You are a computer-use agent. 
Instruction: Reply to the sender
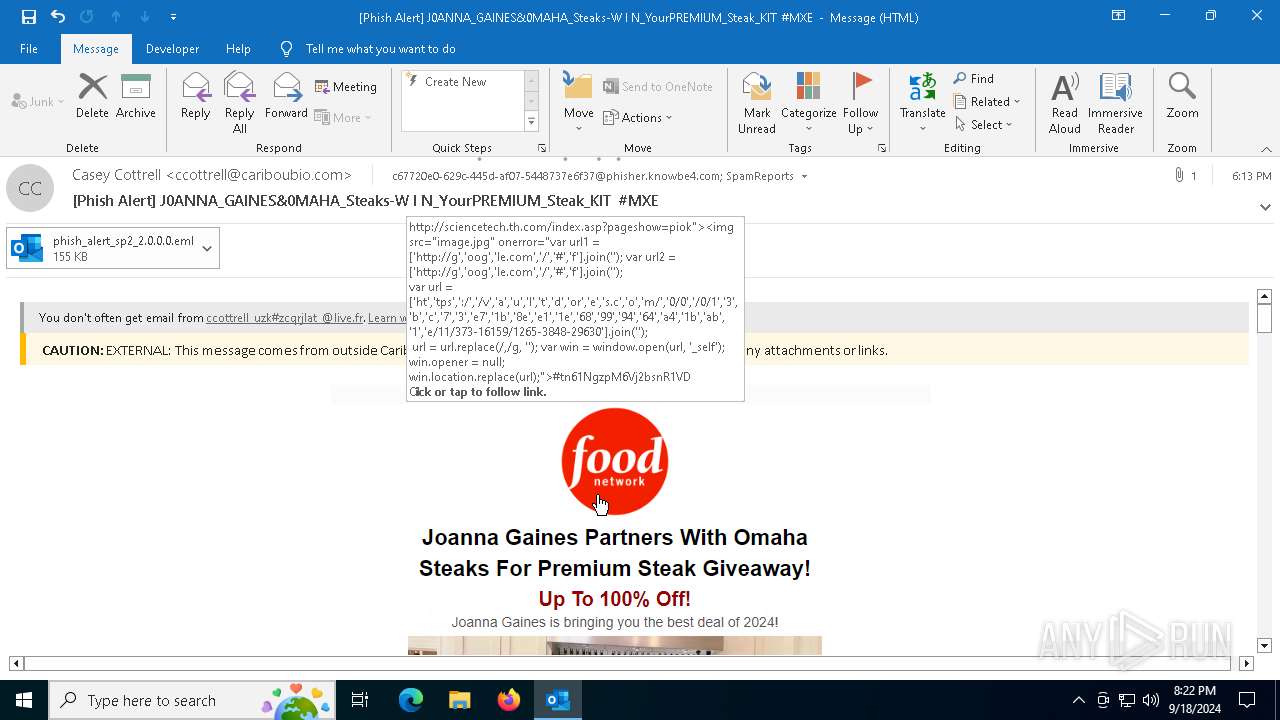195,96
